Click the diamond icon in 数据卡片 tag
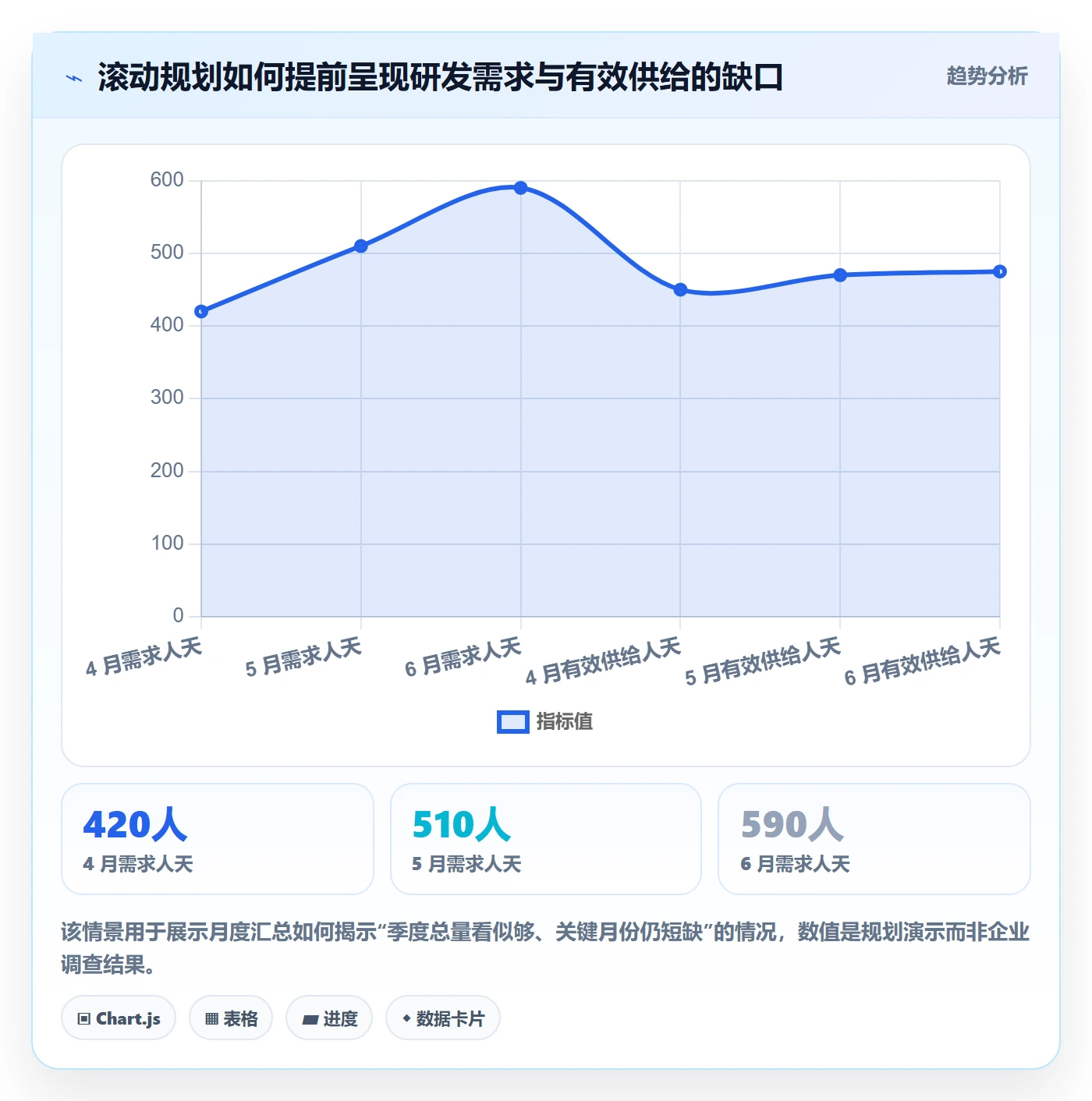 [x=406, y=1018]
